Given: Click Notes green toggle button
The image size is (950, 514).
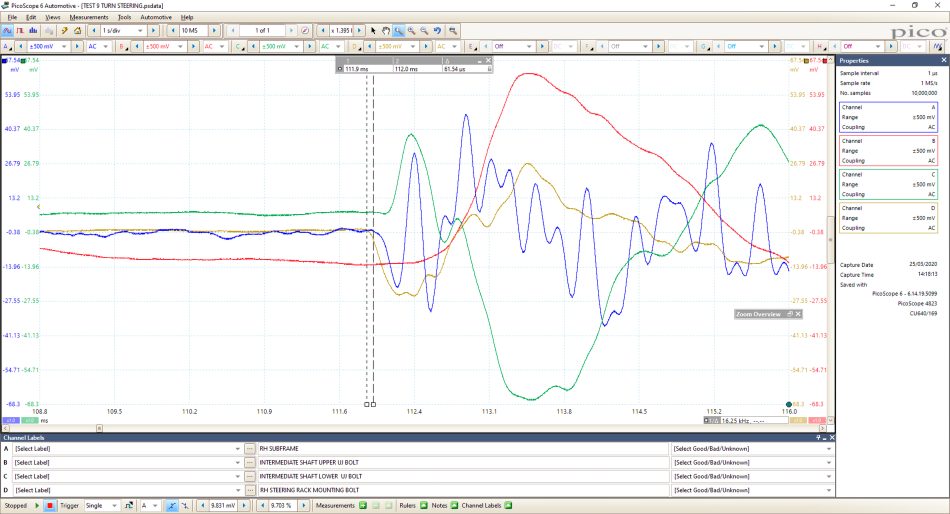Looking at the screenshot, I should pos(454,506).
